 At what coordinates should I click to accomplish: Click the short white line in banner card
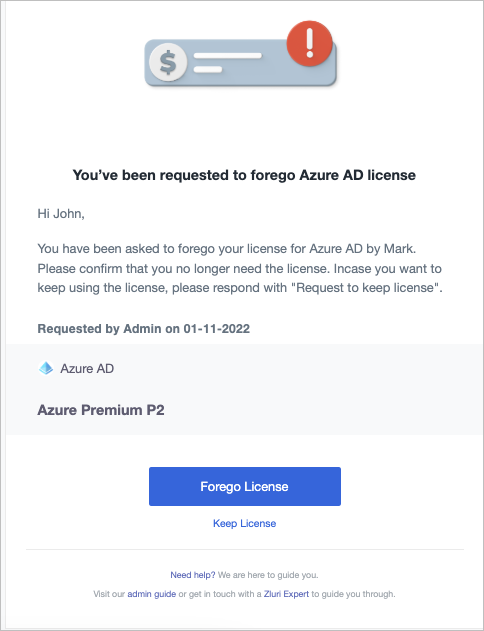[208, 70]
